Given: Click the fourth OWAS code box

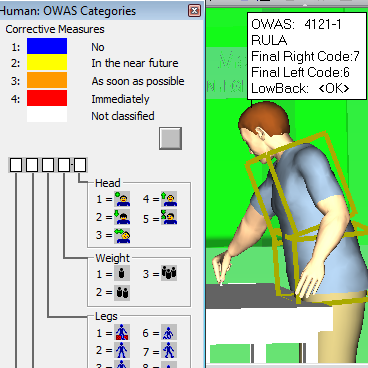Looking at the screenshot, I should tap(64, 165).
